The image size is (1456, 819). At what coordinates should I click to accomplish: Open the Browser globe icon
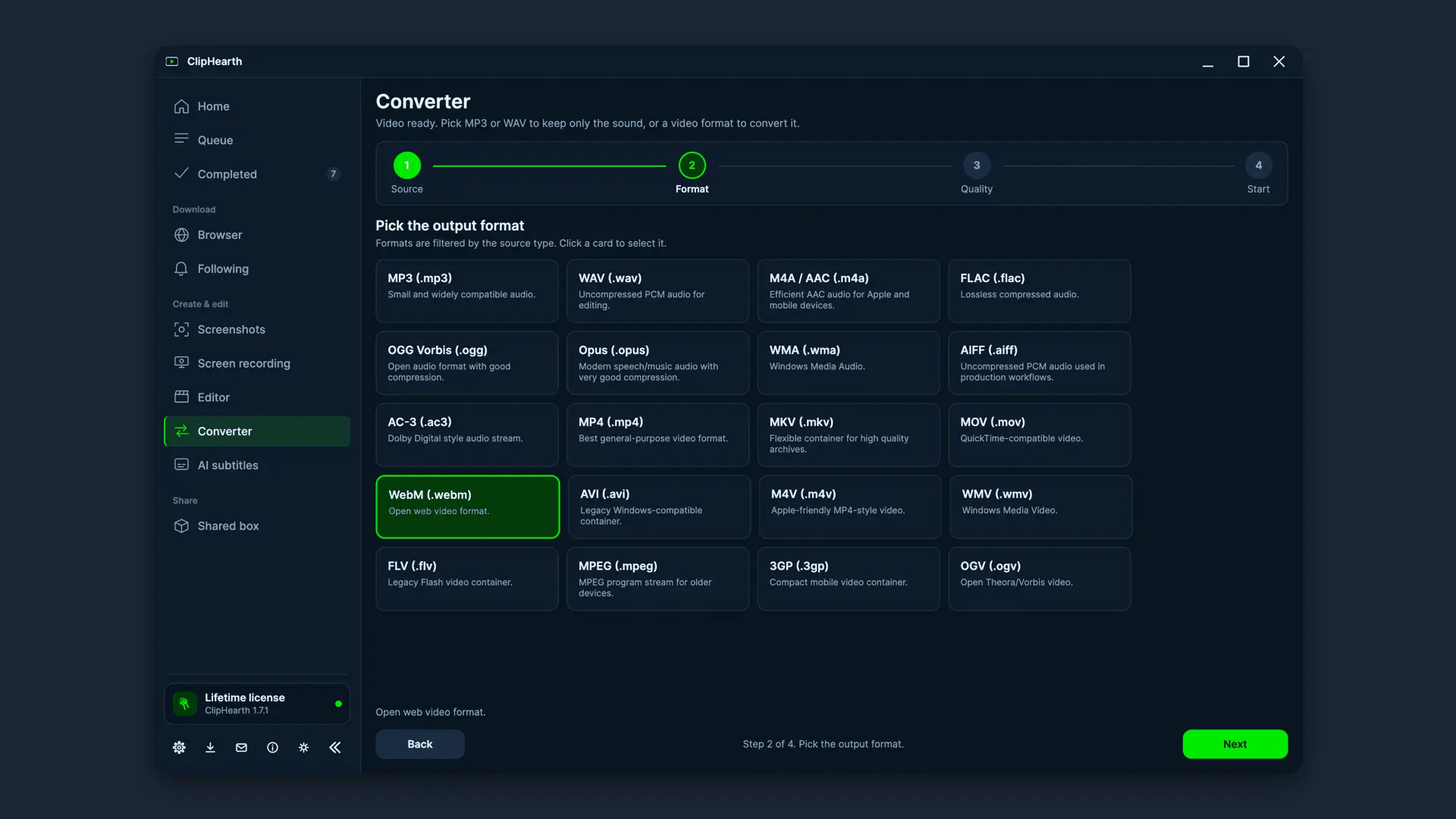click(x=181, y=235)
